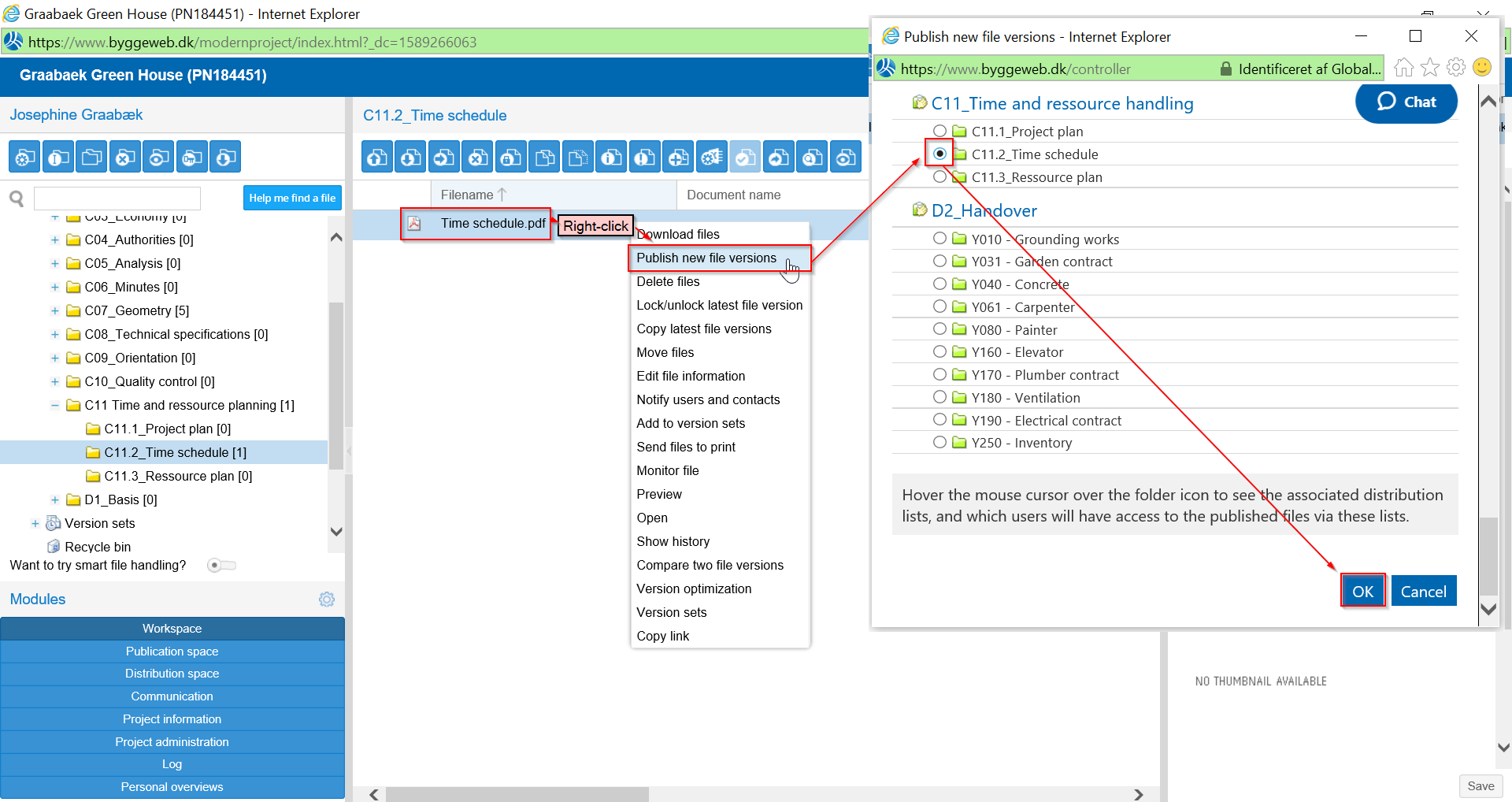This screenshot has width=1512, height=802.
Task: Expand the Version sets tree node
Action: [35, 523]
